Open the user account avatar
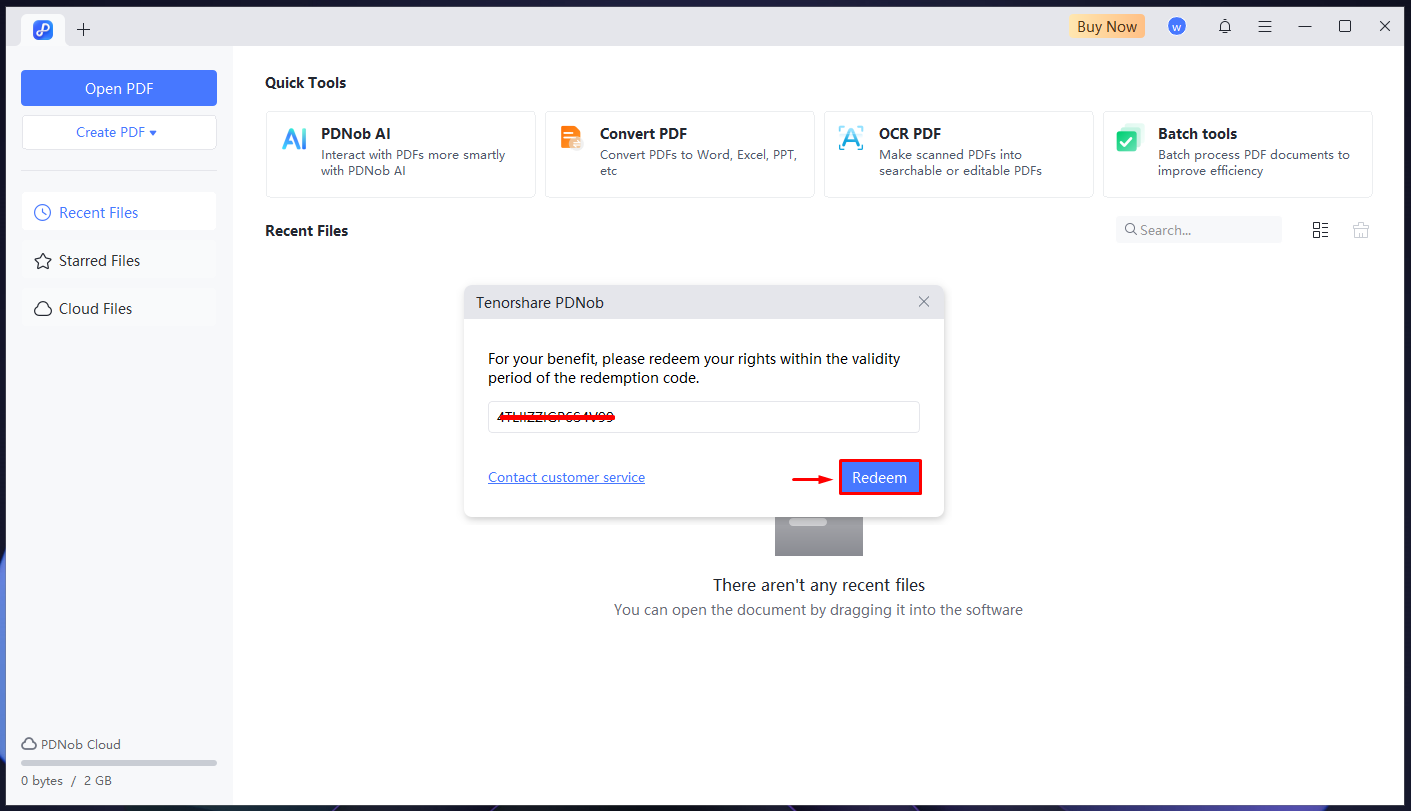Screen dimensions: 1411x811 [x=1177, y=27]
